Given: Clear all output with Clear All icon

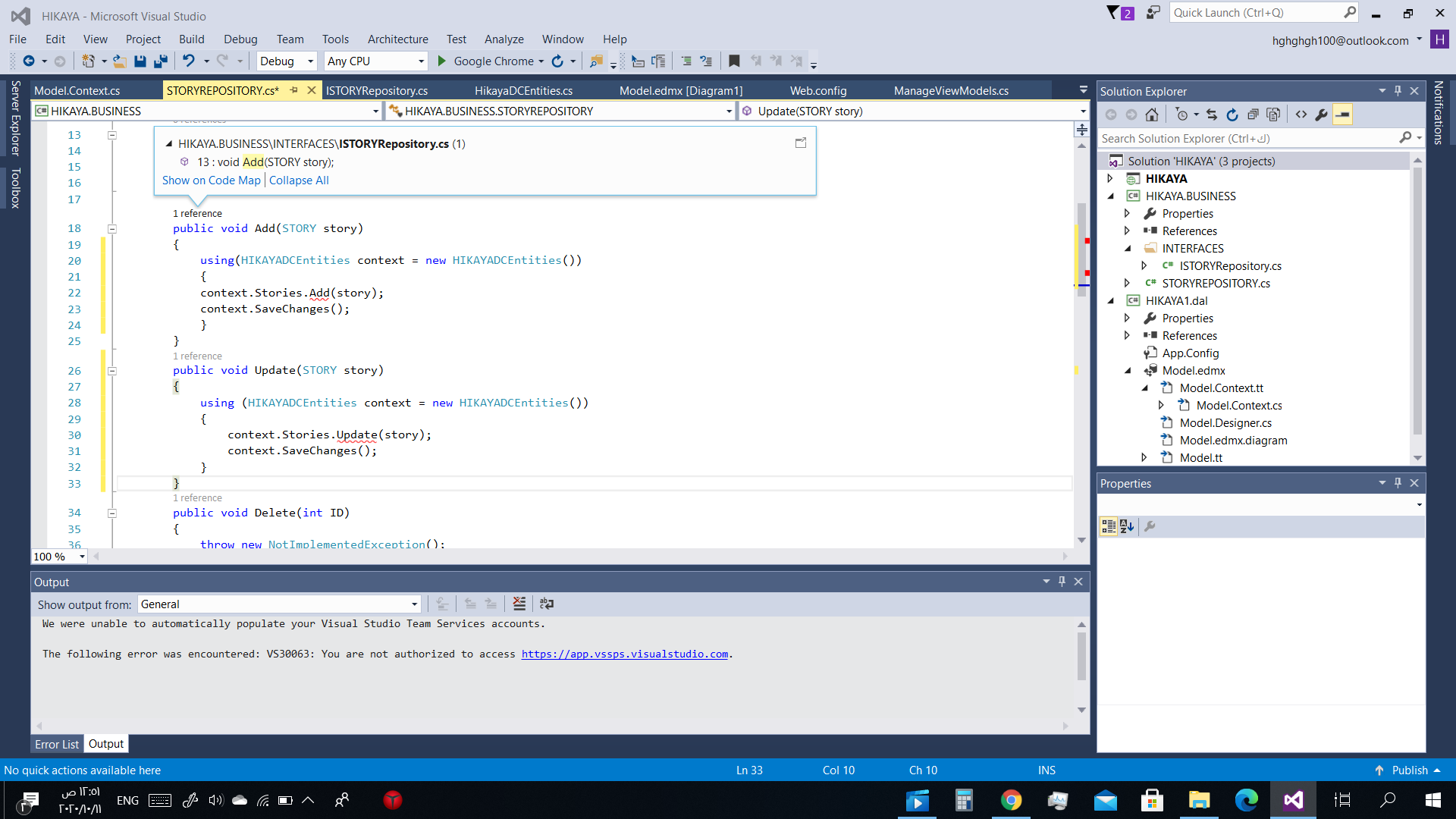Looking at the screenshot, I should tap(519, 604).
